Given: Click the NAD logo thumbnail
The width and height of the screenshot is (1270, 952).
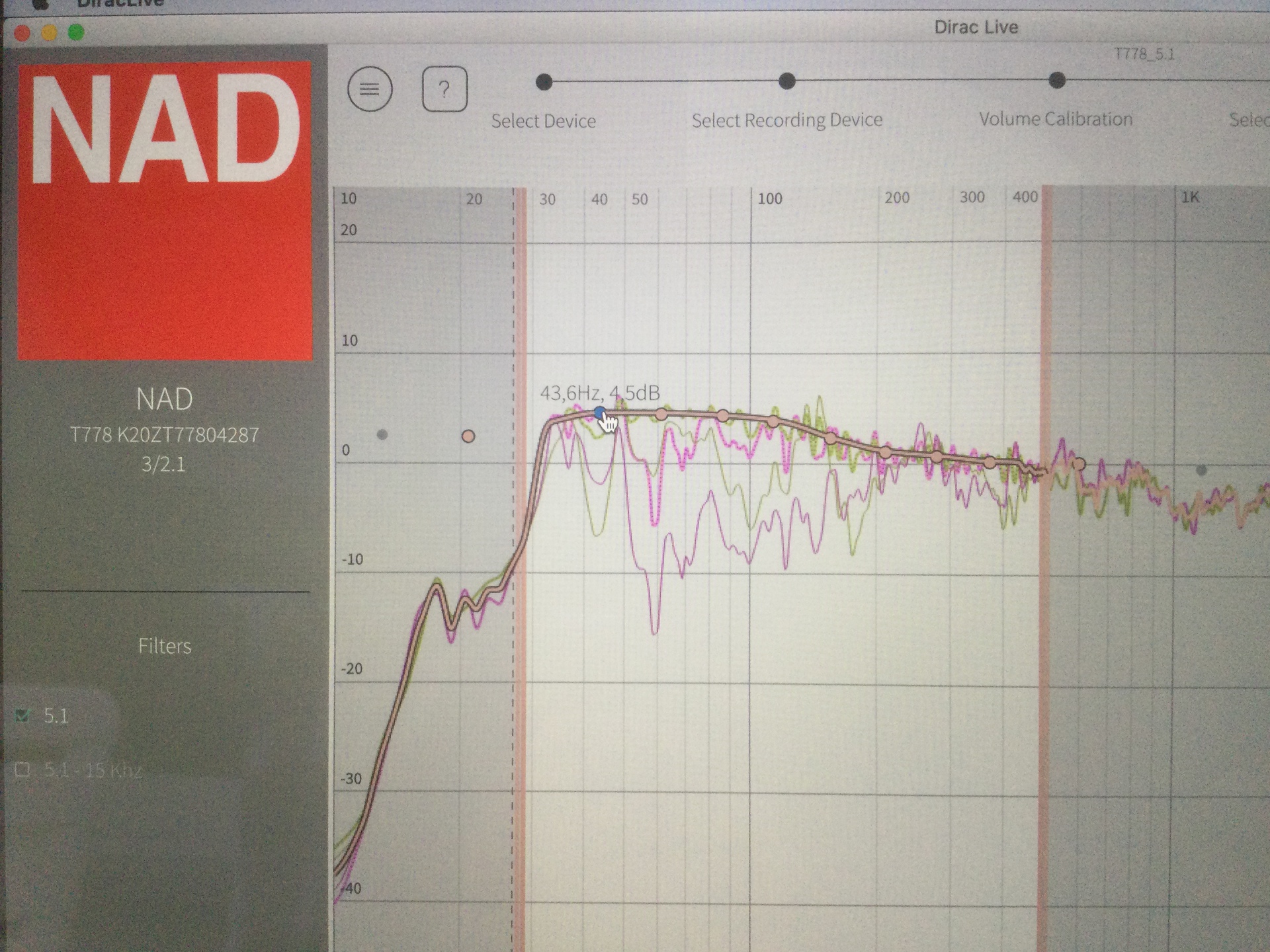Looking at the screenshot, I should (x=165, y=212).
